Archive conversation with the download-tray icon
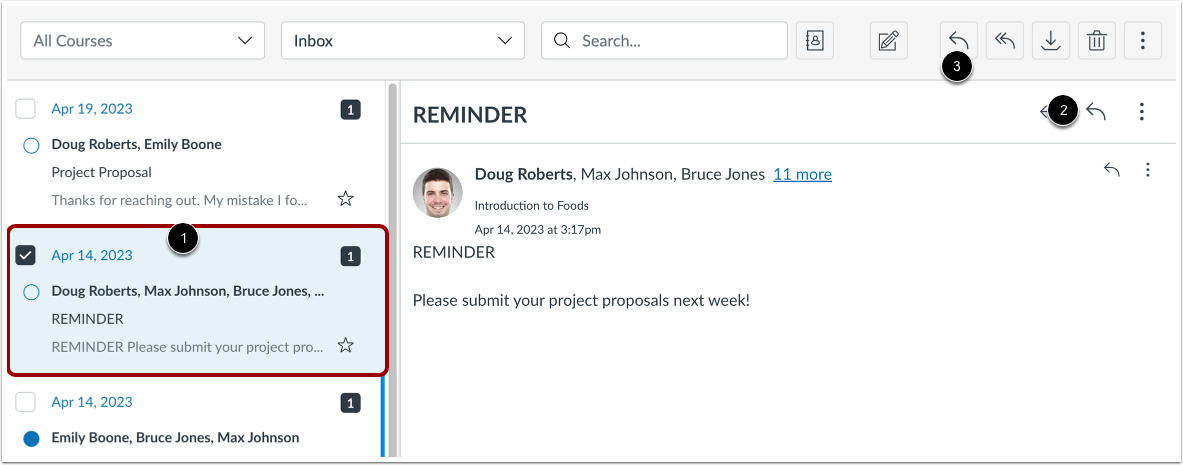Screen dimensions: 1183x465 tap(1050, 41)
